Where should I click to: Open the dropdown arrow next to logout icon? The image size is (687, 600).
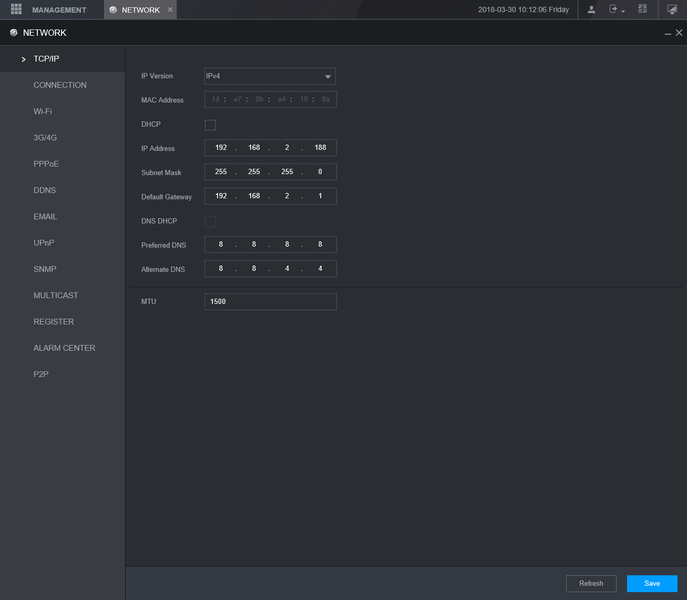624,11
